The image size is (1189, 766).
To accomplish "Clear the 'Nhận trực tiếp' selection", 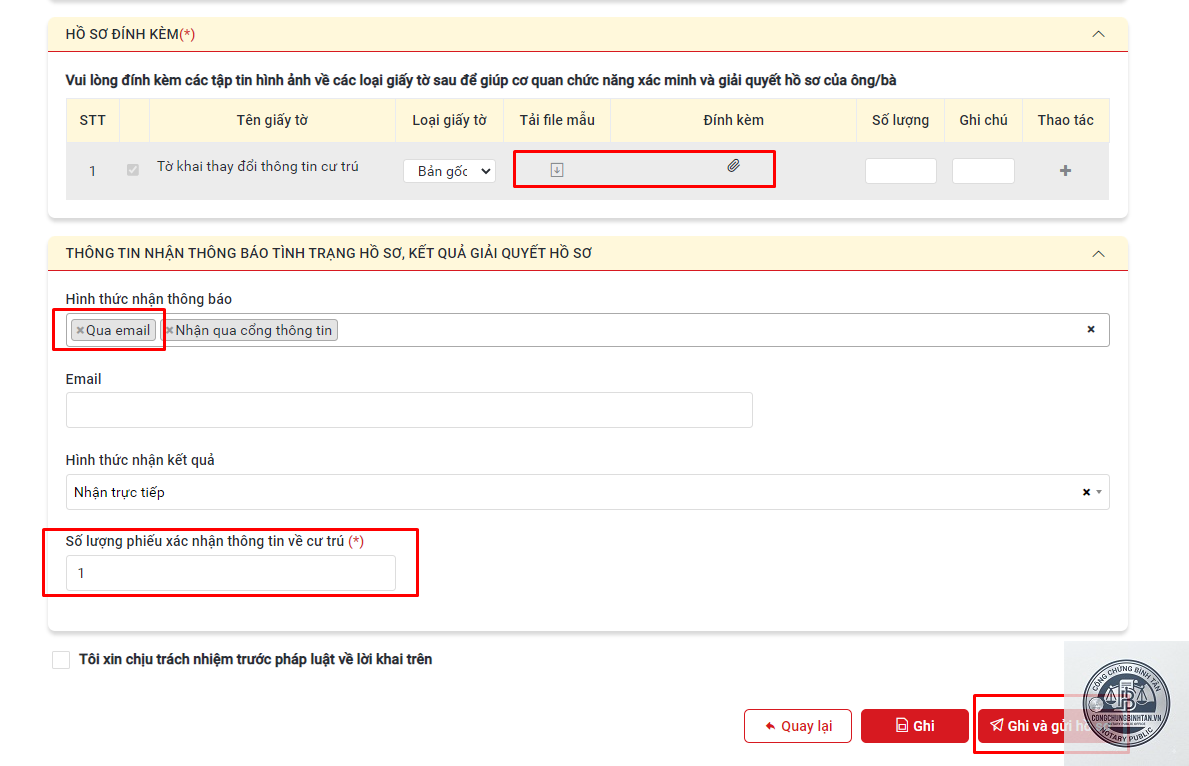I will pos(1086,492).
